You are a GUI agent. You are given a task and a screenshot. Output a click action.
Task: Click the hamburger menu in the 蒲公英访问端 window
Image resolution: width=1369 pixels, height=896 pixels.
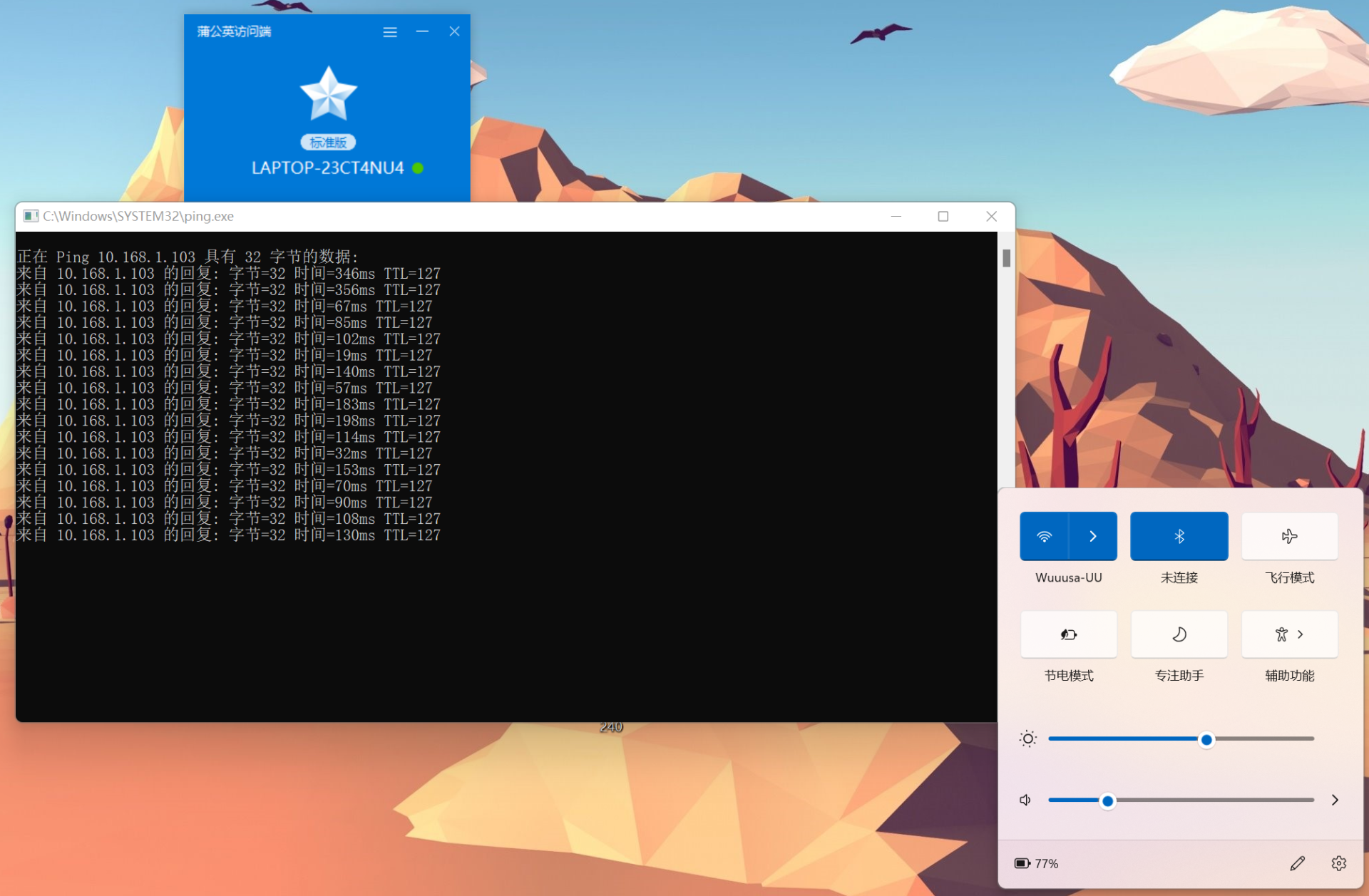point(389,32)
